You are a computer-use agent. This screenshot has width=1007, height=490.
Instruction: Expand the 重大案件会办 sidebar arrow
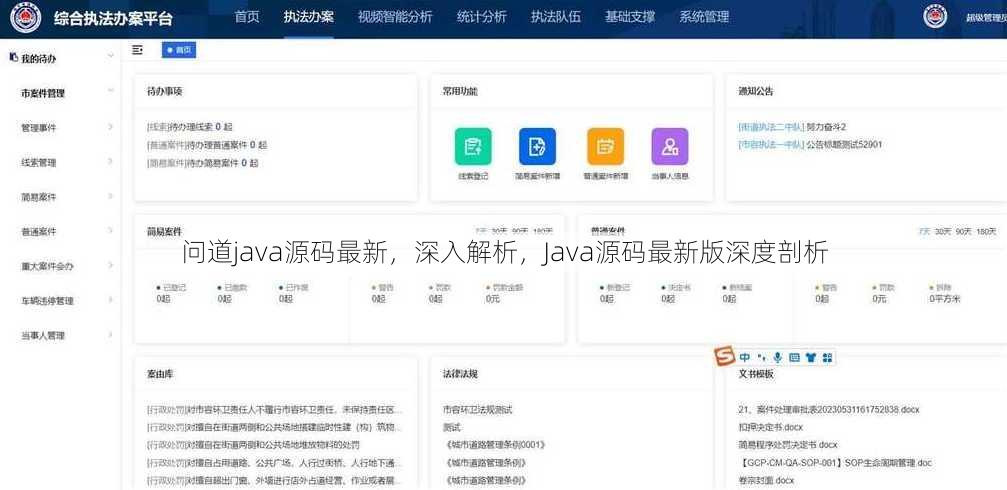pyautogui.click(x=110, y=265)
